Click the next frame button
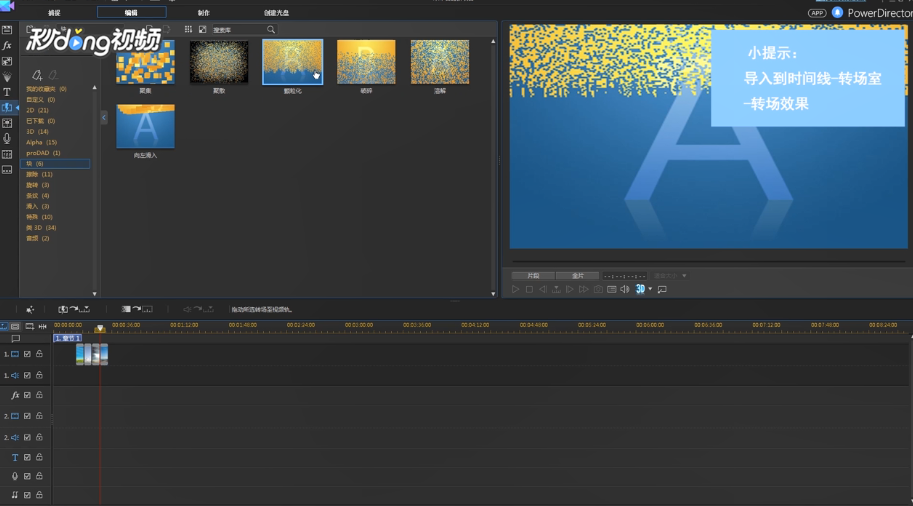Screen dimensions: 913x506 [x=569, y=289]
